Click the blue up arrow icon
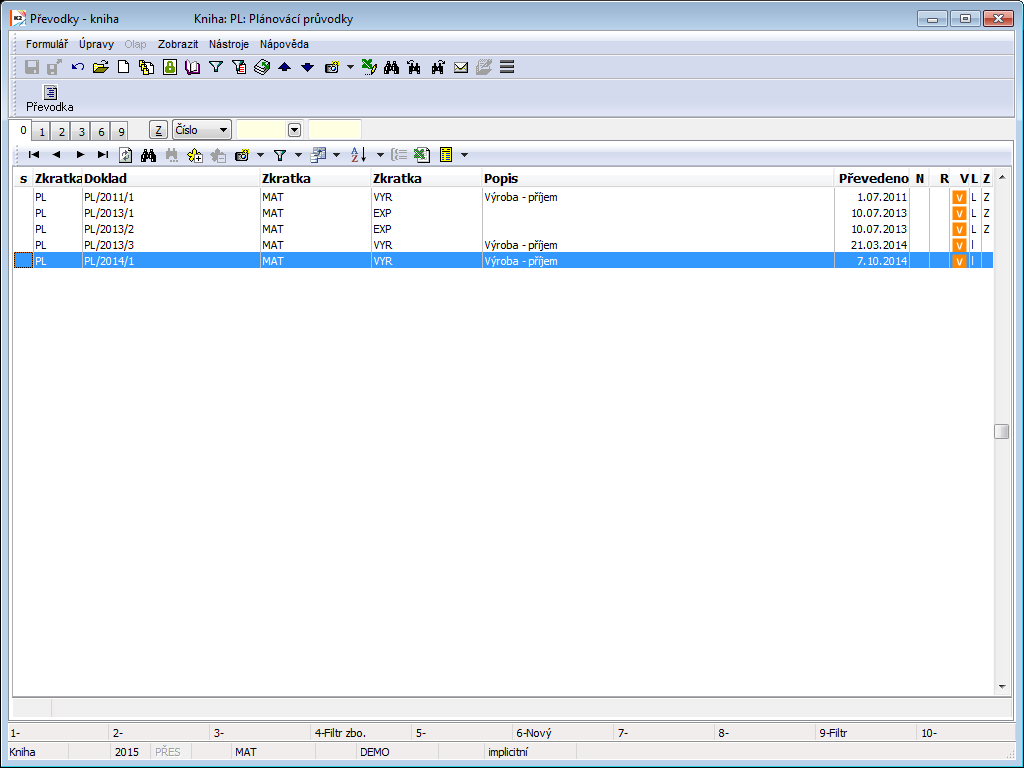 [x=285, y=67]
